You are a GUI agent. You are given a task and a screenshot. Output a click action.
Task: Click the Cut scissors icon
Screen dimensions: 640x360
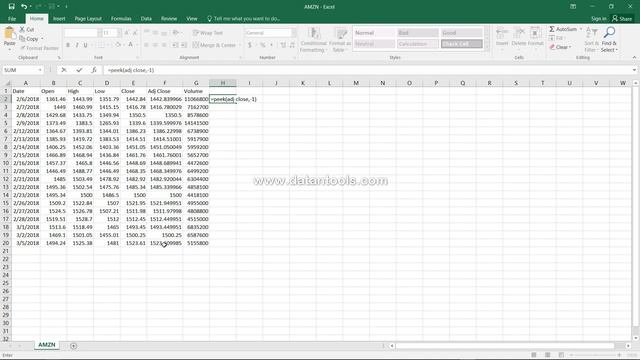tap(22, 29)
